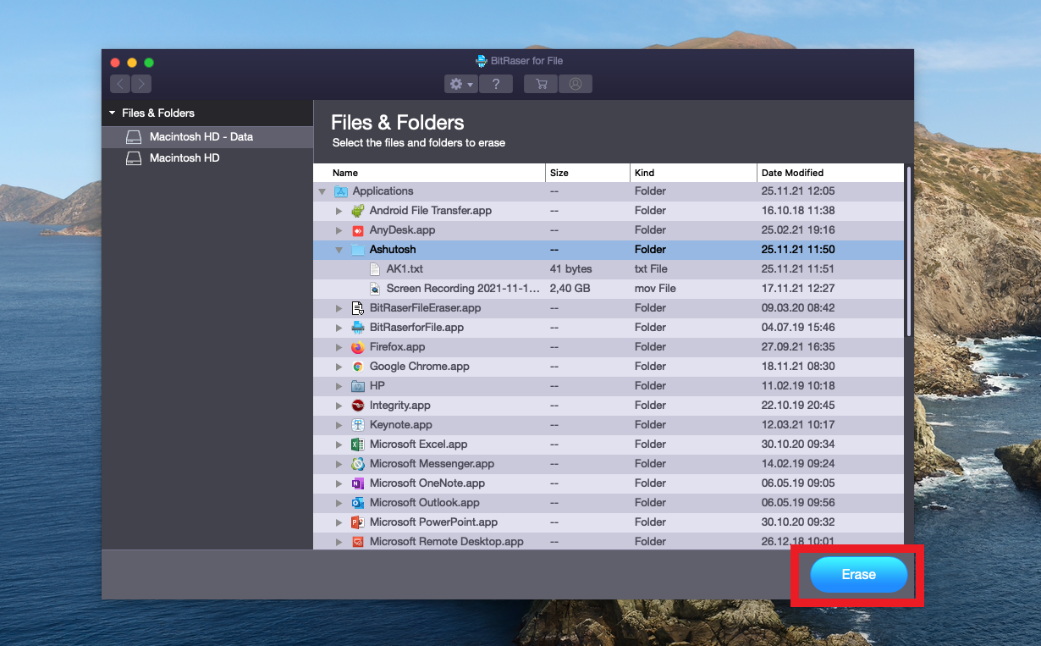Expand the HP folder row
The image size is (1041, 646).
339,386
